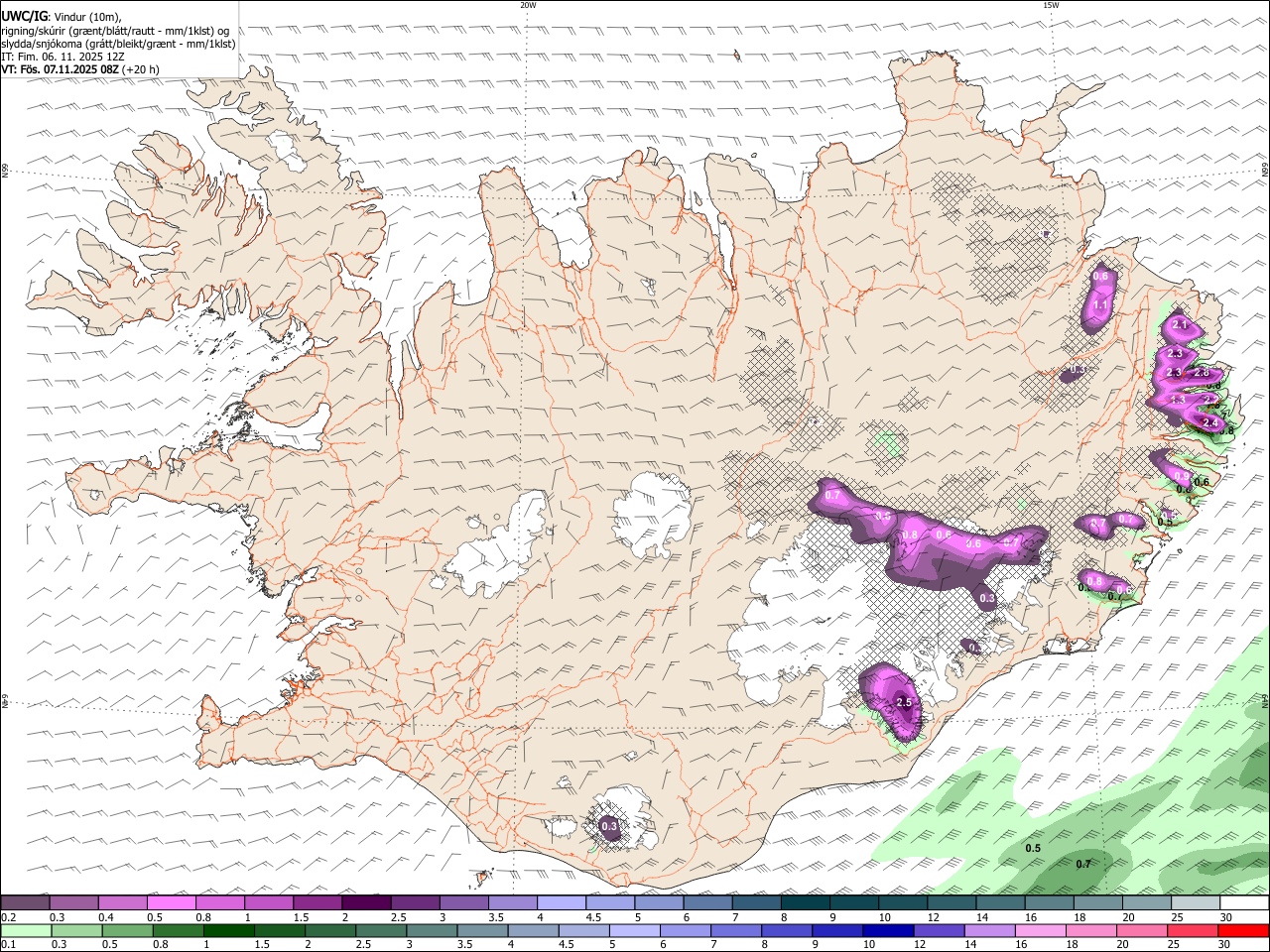Click the 0.5–0.8 medium green rain swatch
Image resolution: width=1270 pixels, height=952 pixels.
point(127,931)
